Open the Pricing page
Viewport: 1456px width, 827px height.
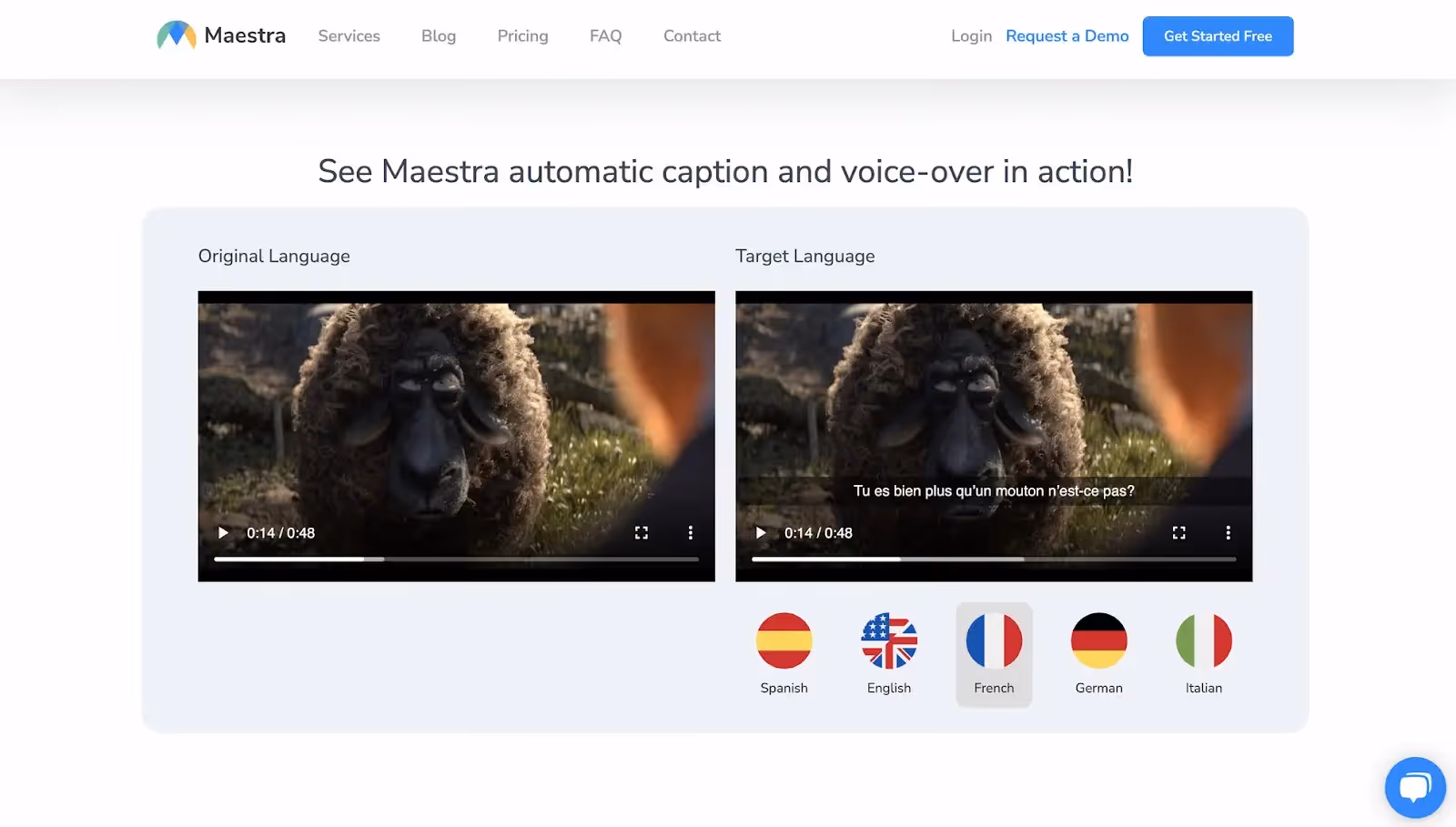(523, 36)
